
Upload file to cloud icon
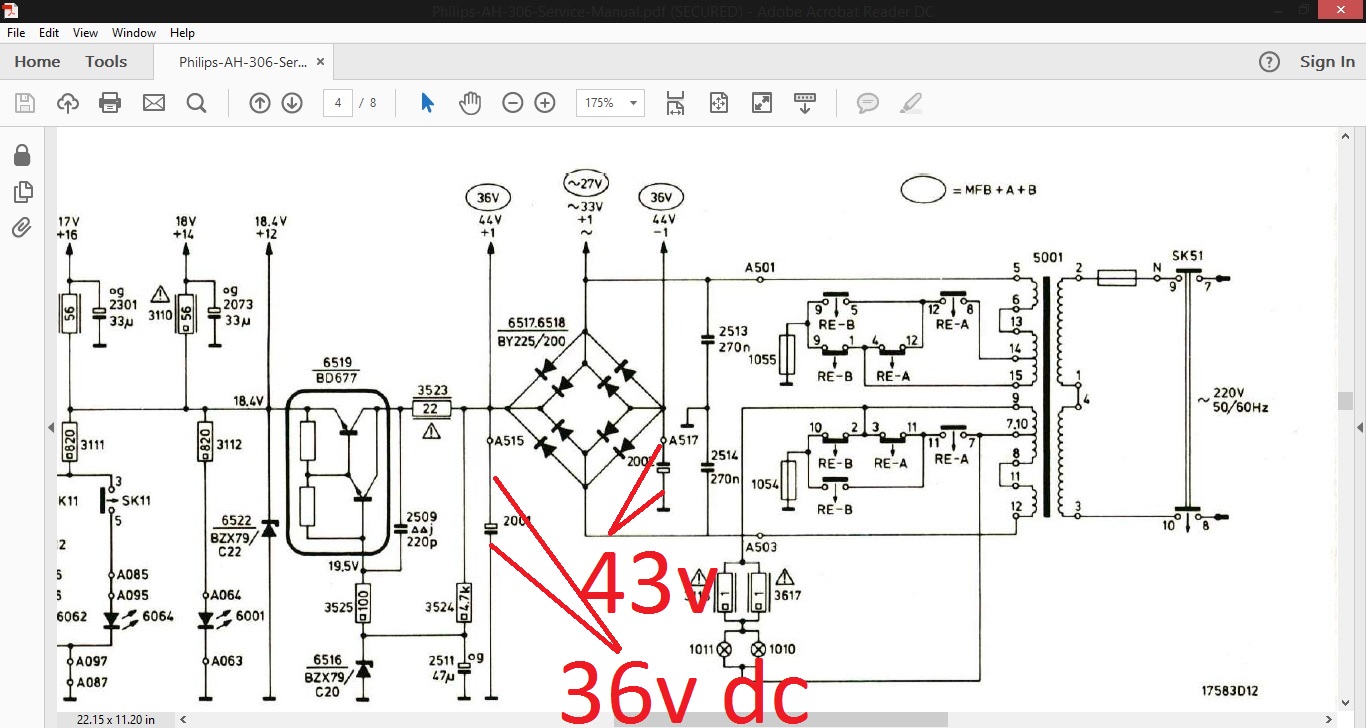click(67, 103)
